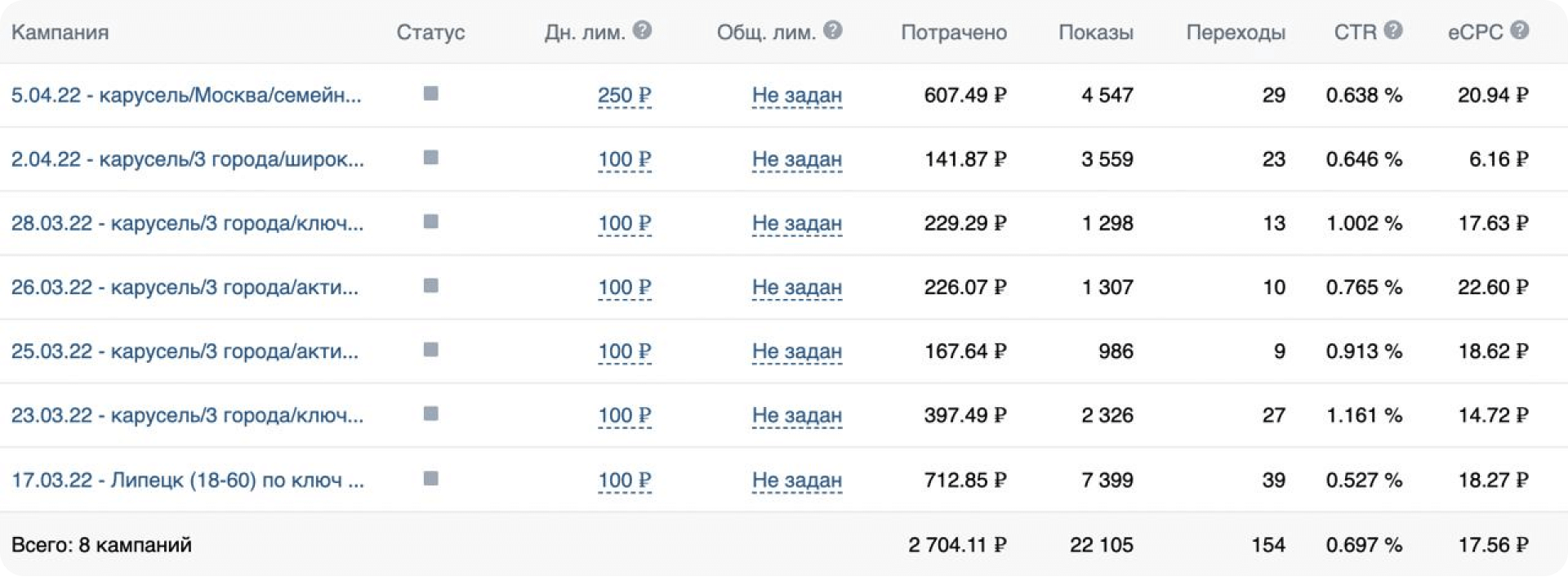Click the eCPC help question icon
Image resolution: width=1568 pixels, height=577 pixels.
pos(1519,31)
